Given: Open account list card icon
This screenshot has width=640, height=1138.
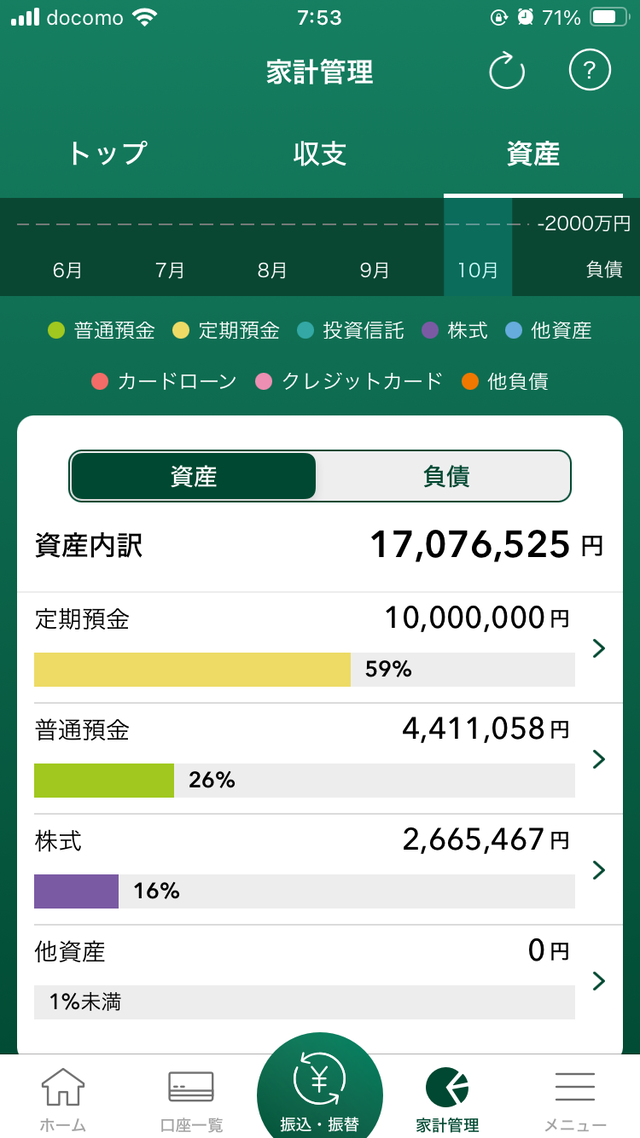Looking at the screenshot, I should tap(191, 1087).
